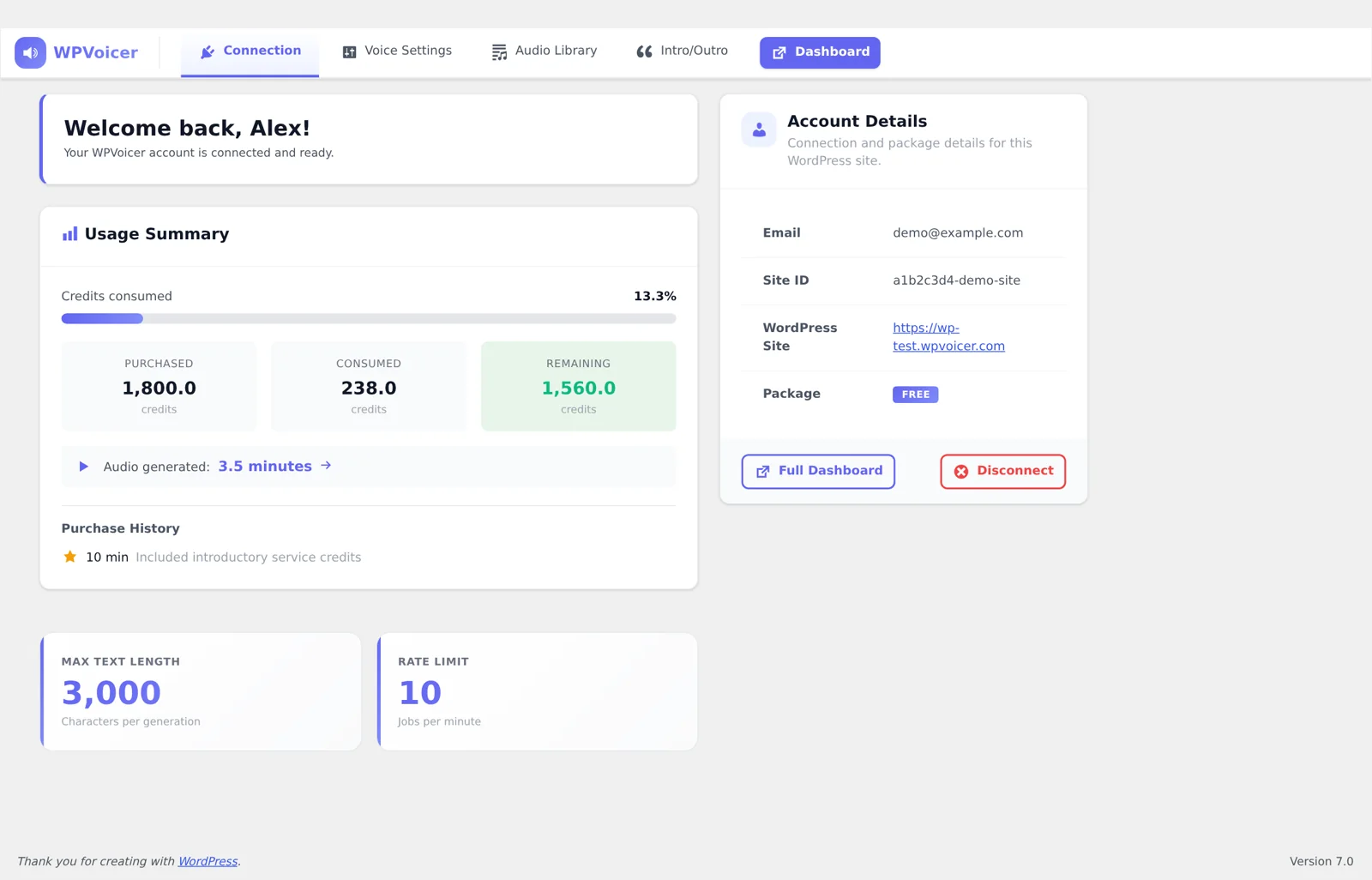This screenshot has width=1372, height=880.
Task: Click the Intro/Outro quote icon
Action: pos(644,52)
